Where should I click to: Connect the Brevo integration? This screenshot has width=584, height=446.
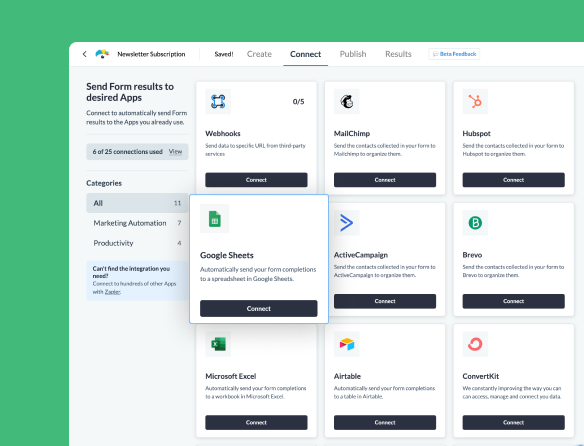513,301
